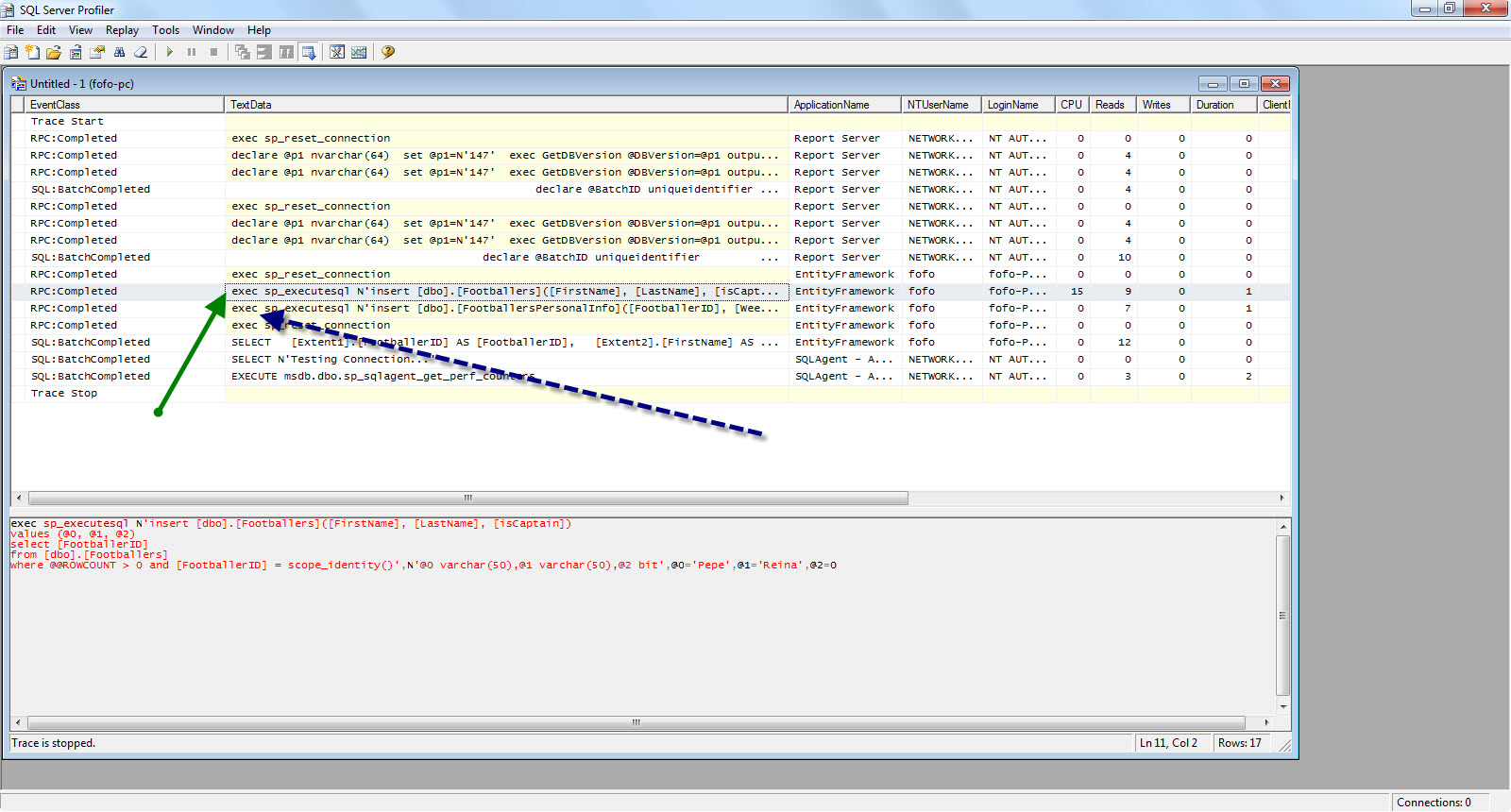Image resolution: width=1511 pixels, height=812 pixels.
Task: Select the sp_sqlagent_get_perf_counters row
Action: 651,377
